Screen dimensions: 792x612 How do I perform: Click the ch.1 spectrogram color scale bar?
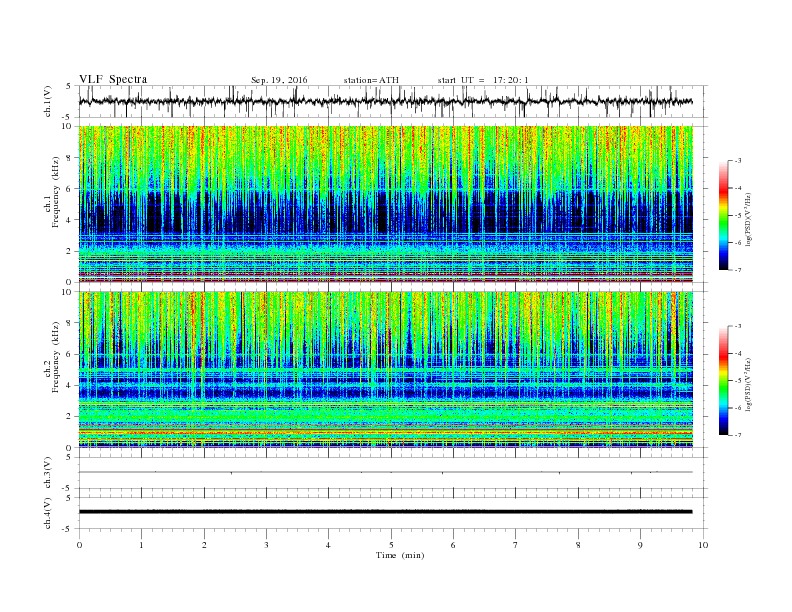tap(723, 215)
